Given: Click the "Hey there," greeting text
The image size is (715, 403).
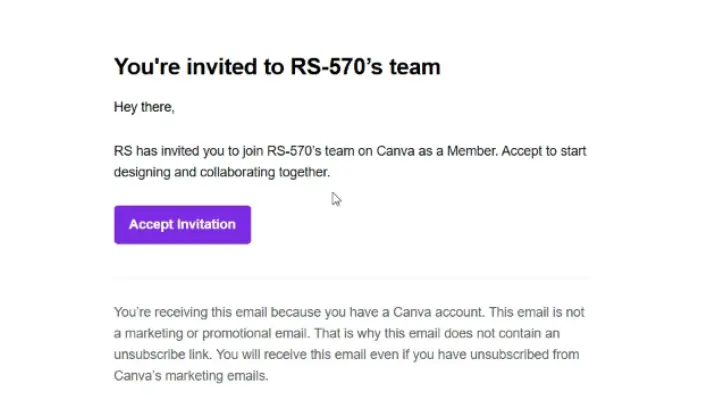Looking at the screenshot, I should coord(144,107).
